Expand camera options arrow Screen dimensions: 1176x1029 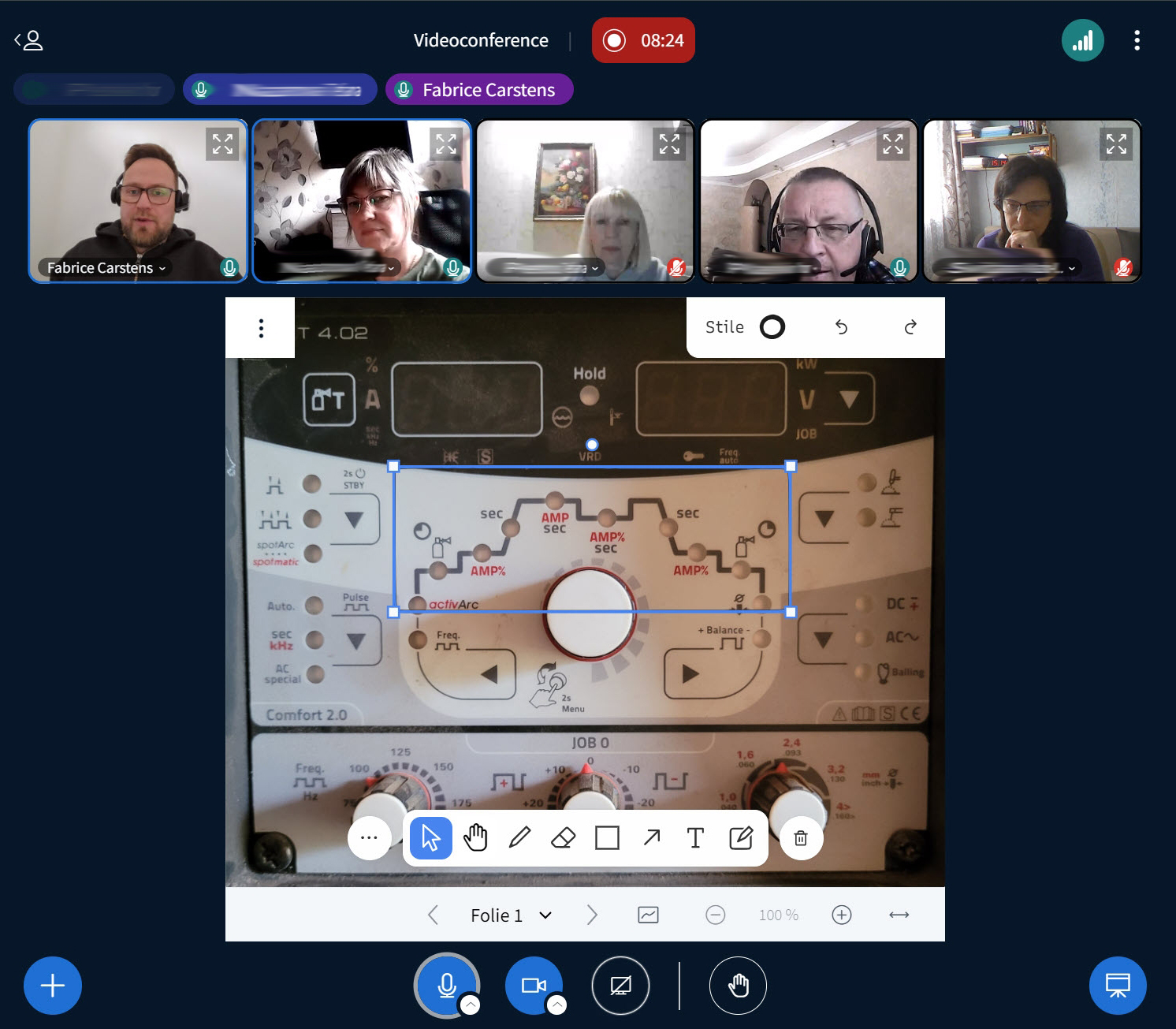[x=556, y=1005]
